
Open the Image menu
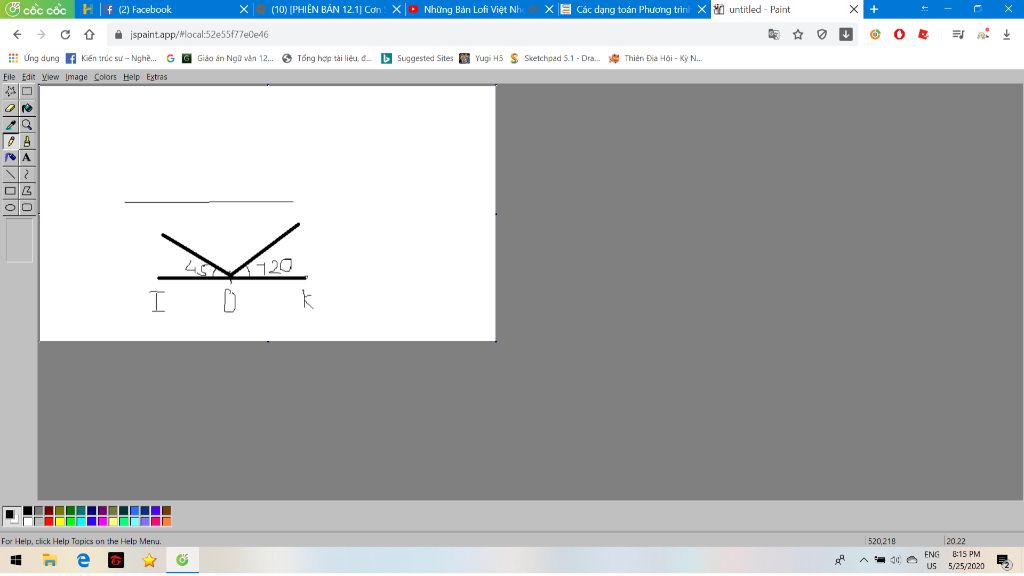tap(76, 77)
